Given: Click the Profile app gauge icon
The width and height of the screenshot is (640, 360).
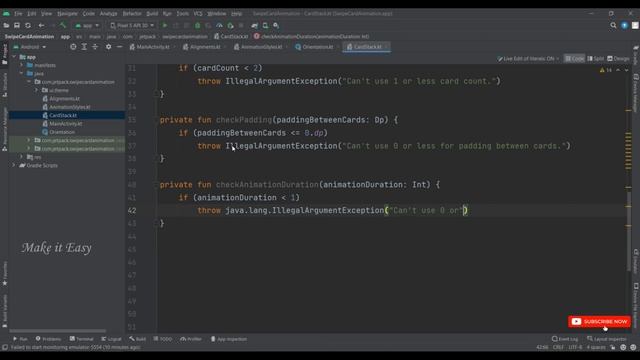Looking at the screenshot, I should [x=219, y=25].
